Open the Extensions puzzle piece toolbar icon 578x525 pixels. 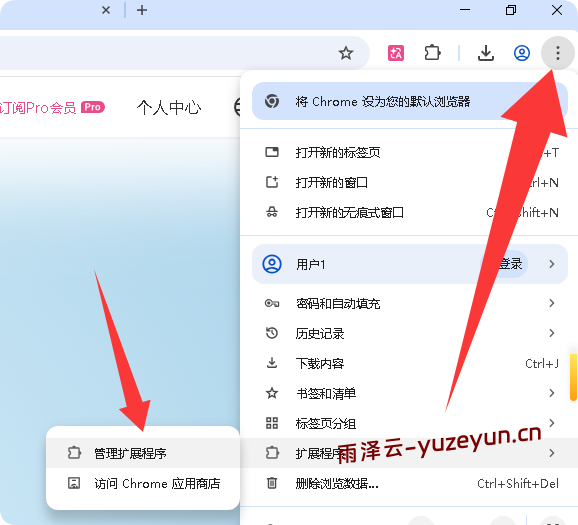[432, 53]
